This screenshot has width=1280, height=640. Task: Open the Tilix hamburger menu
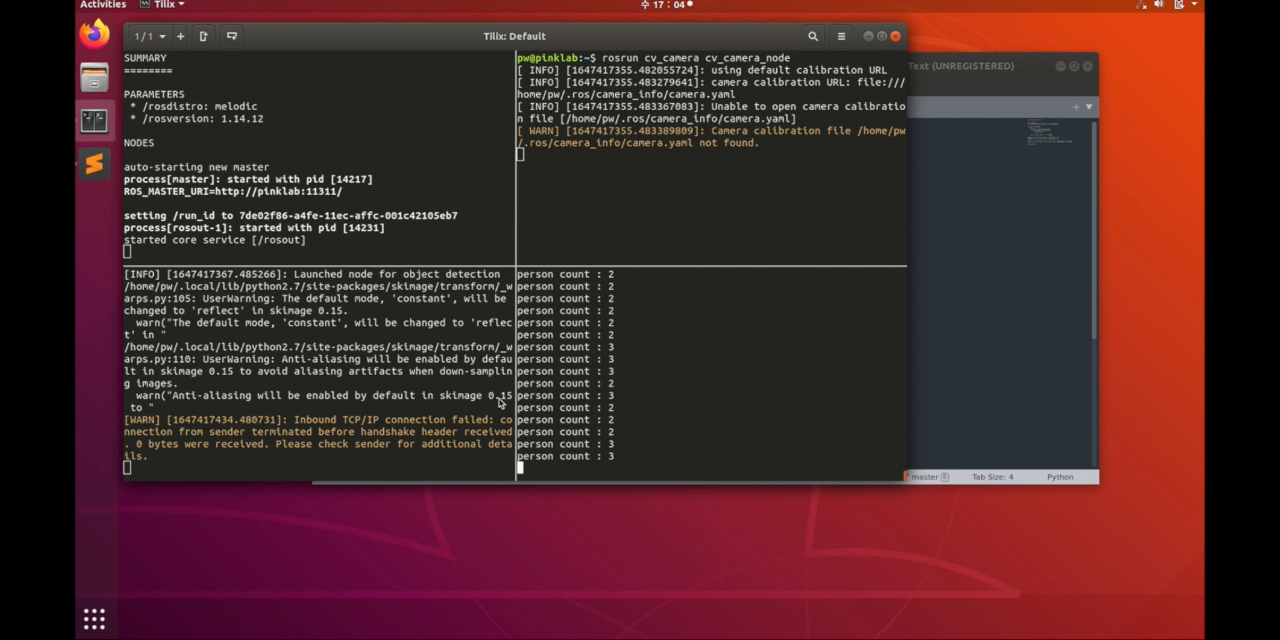(841, 36)
